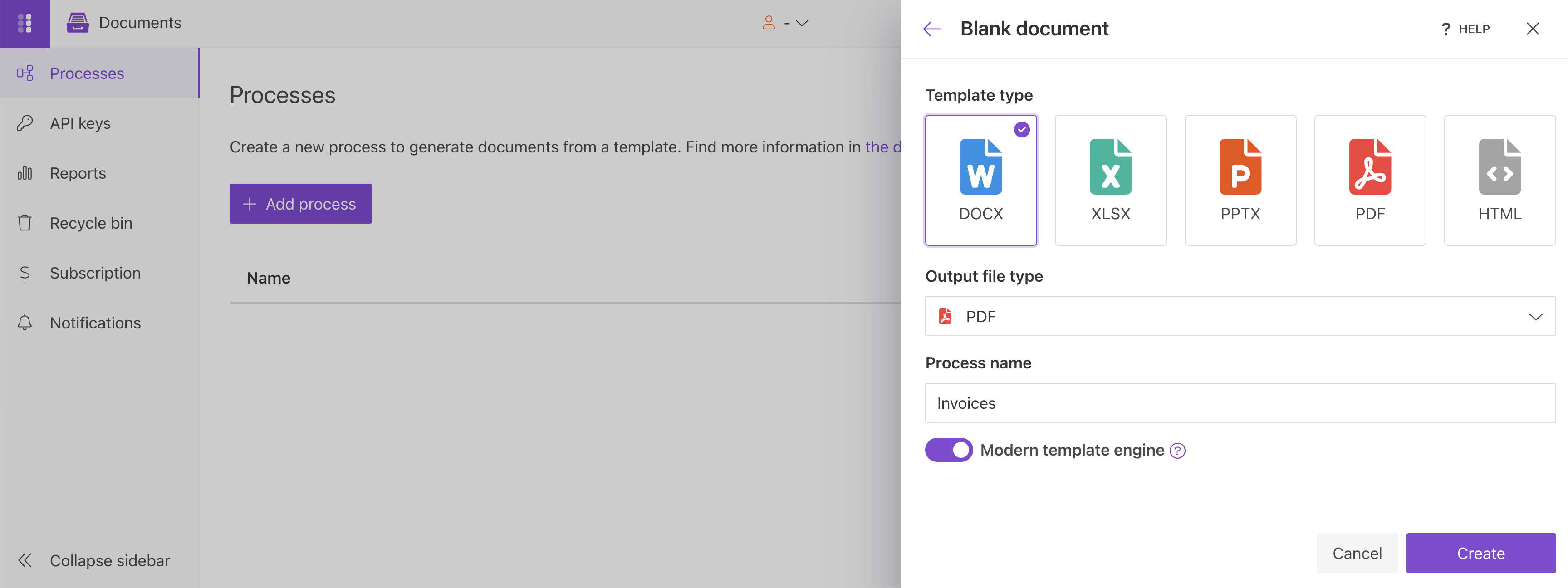
Task: Open Subscription in the sidebar
Action: point(99,273)
